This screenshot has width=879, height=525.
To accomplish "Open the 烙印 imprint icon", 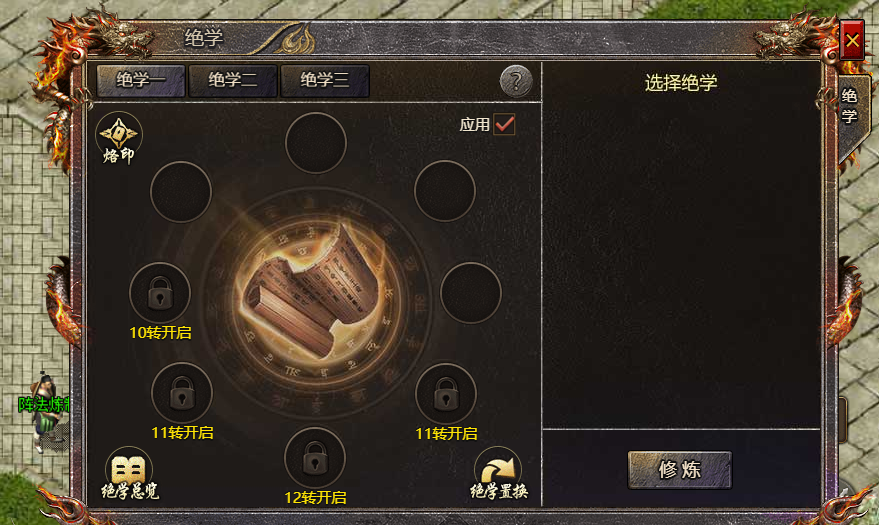I will 118,138.
